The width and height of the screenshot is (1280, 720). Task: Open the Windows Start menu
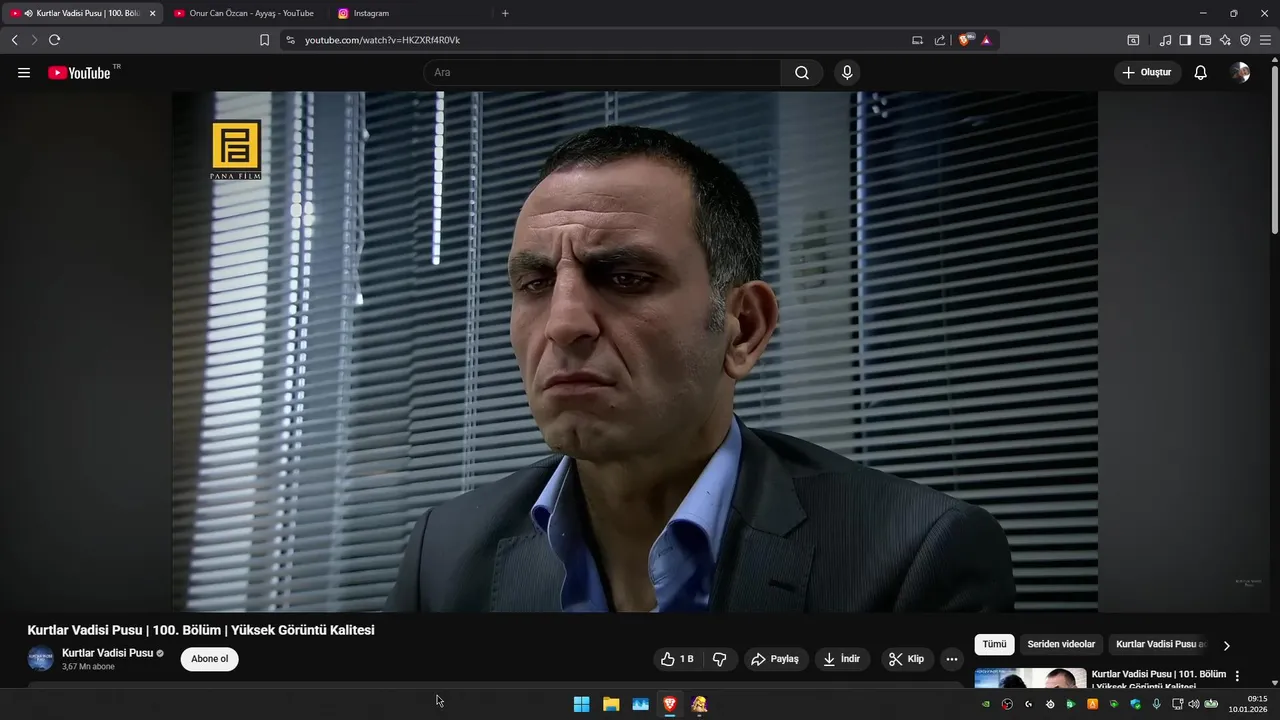point(581,704)
